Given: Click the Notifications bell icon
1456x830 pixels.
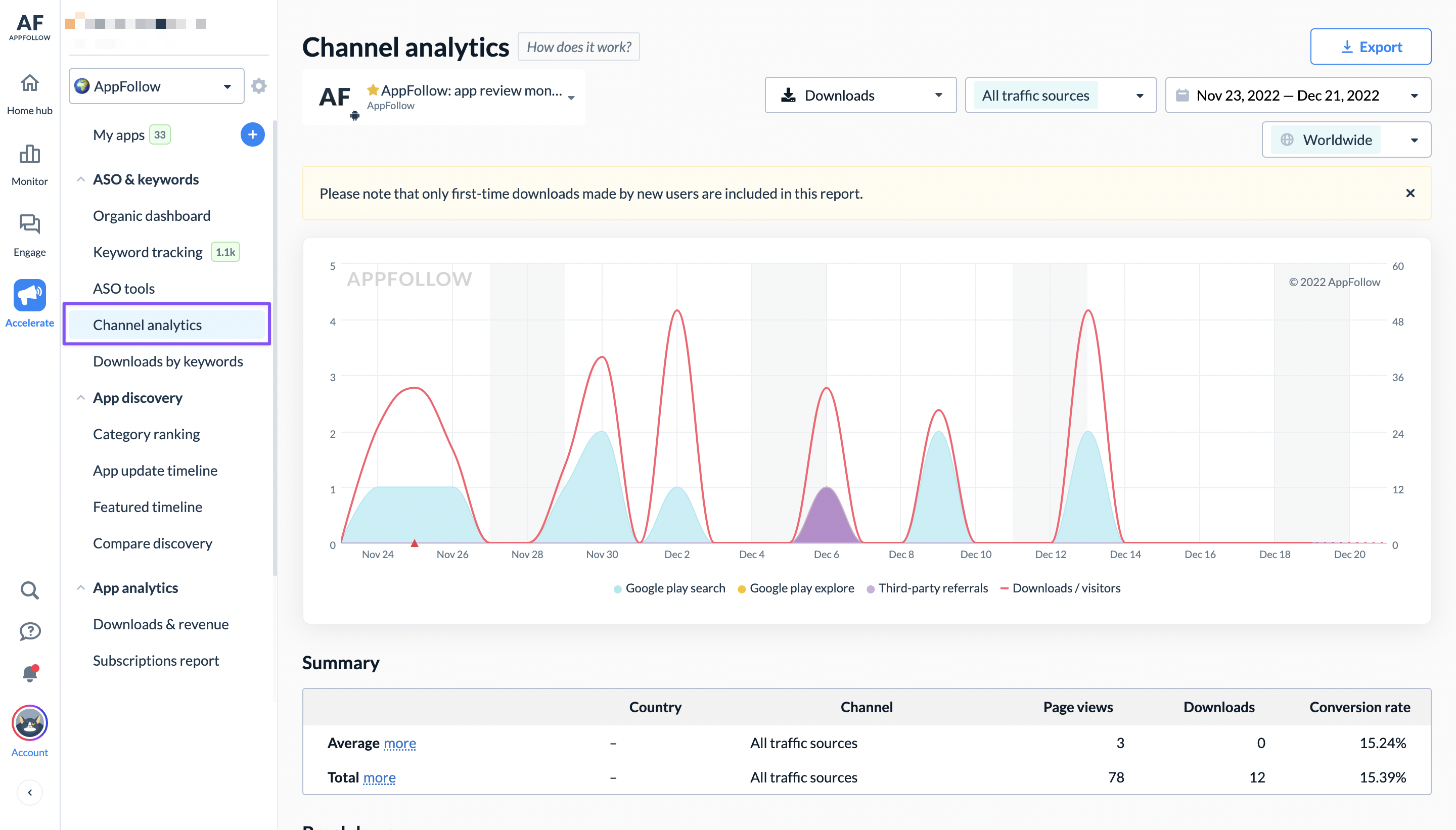Looking at the screenshot, I should point(28,673).
